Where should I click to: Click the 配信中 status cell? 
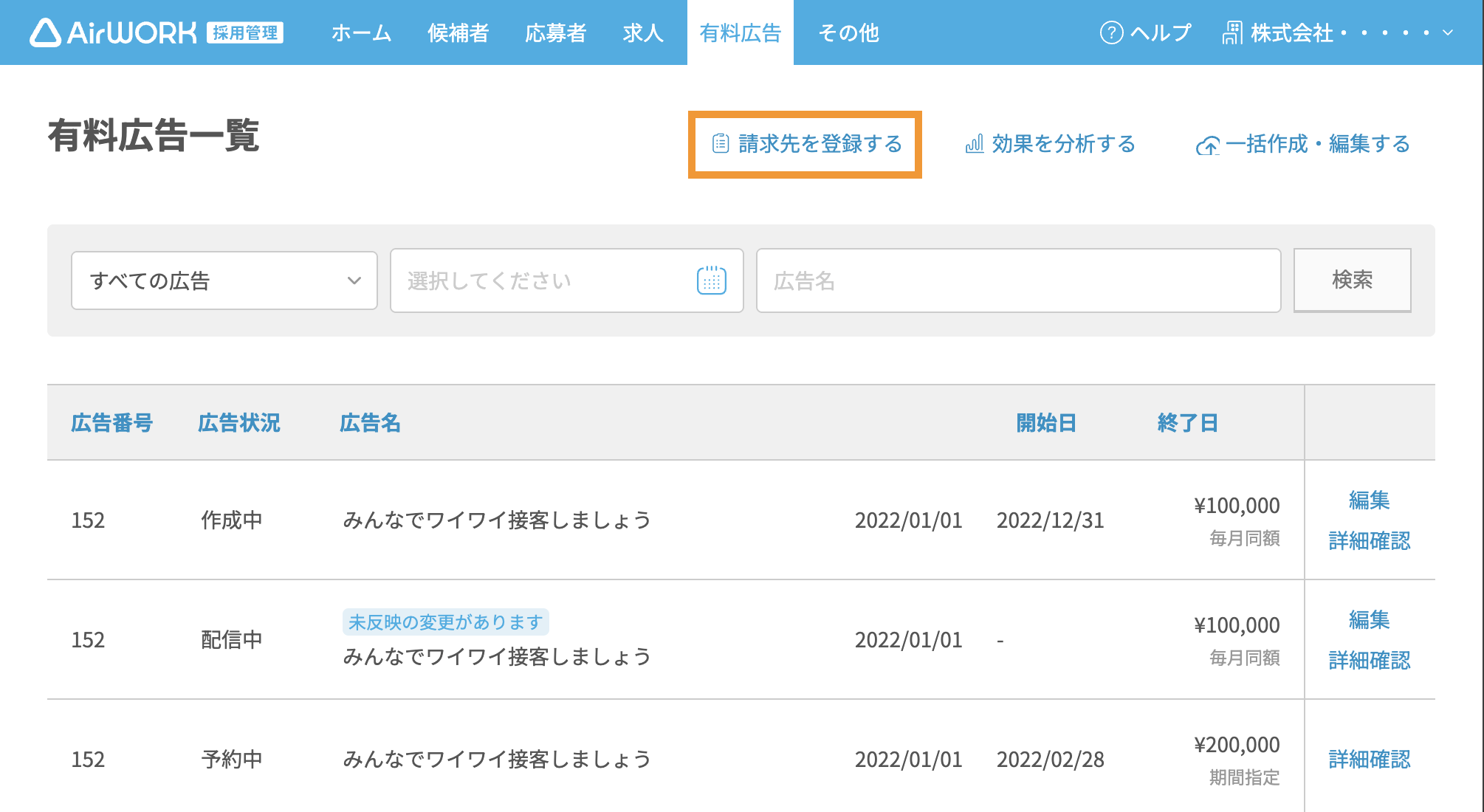pyautogui.click(x=232, y=639)
